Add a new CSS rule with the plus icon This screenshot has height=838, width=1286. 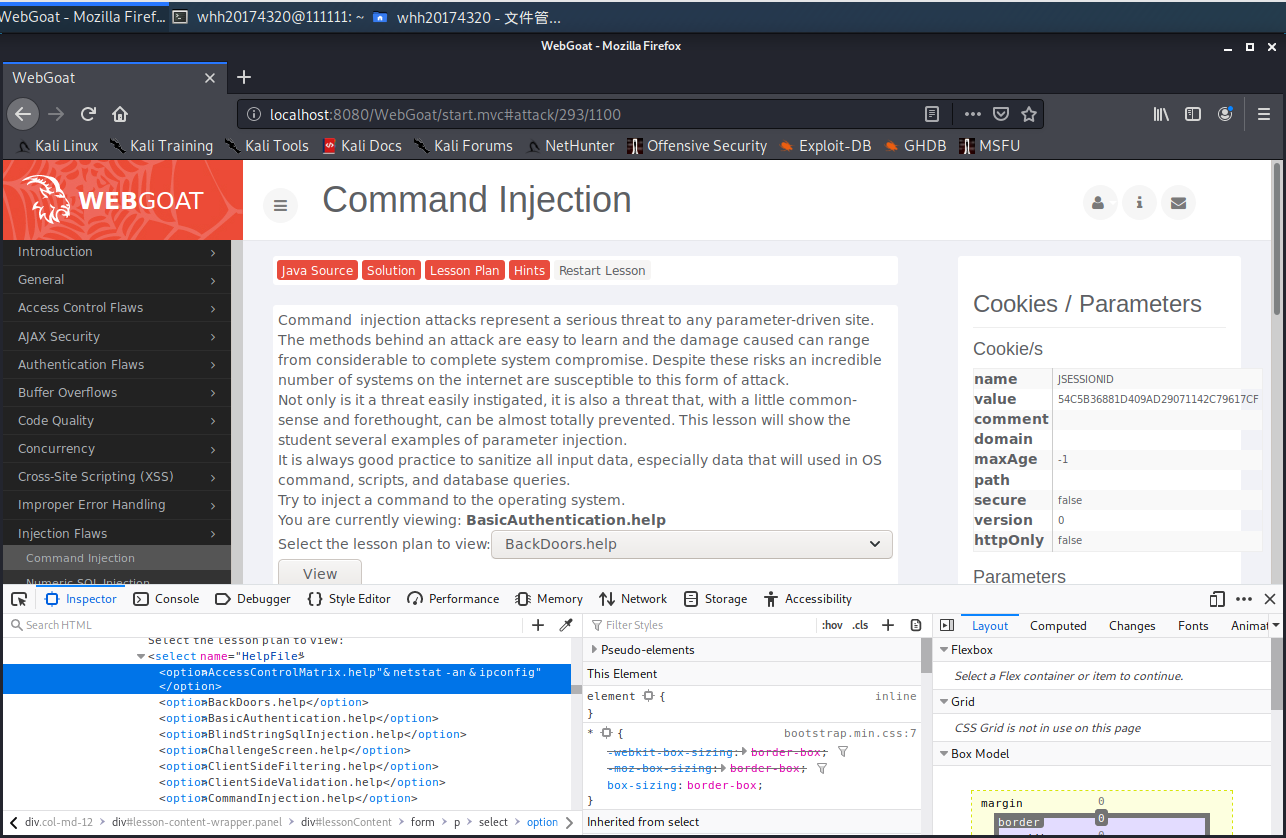tap(888, 625)
